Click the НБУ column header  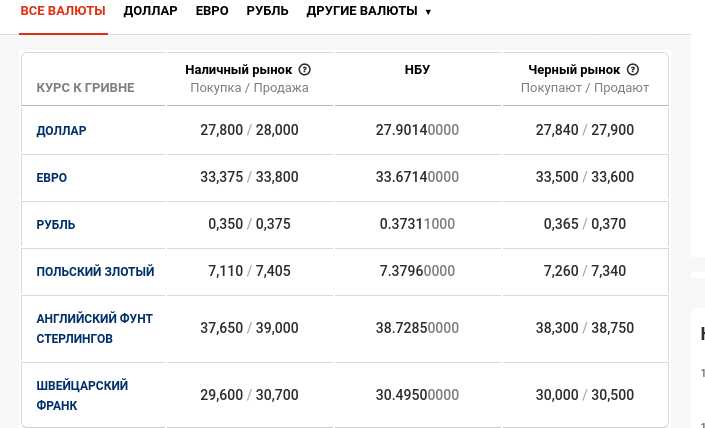pos(417,70)
